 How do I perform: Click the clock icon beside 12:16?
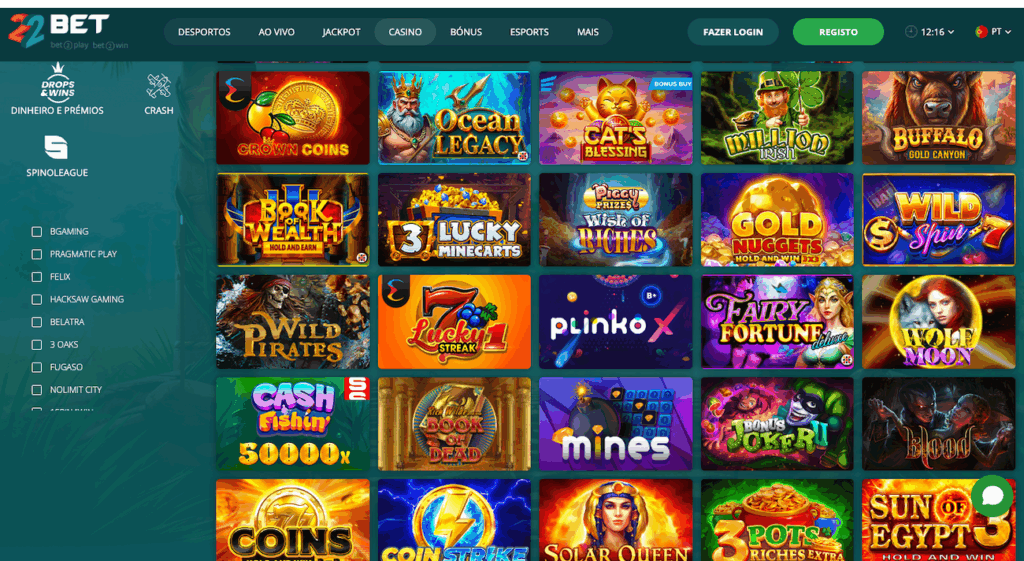coord(911,31)
